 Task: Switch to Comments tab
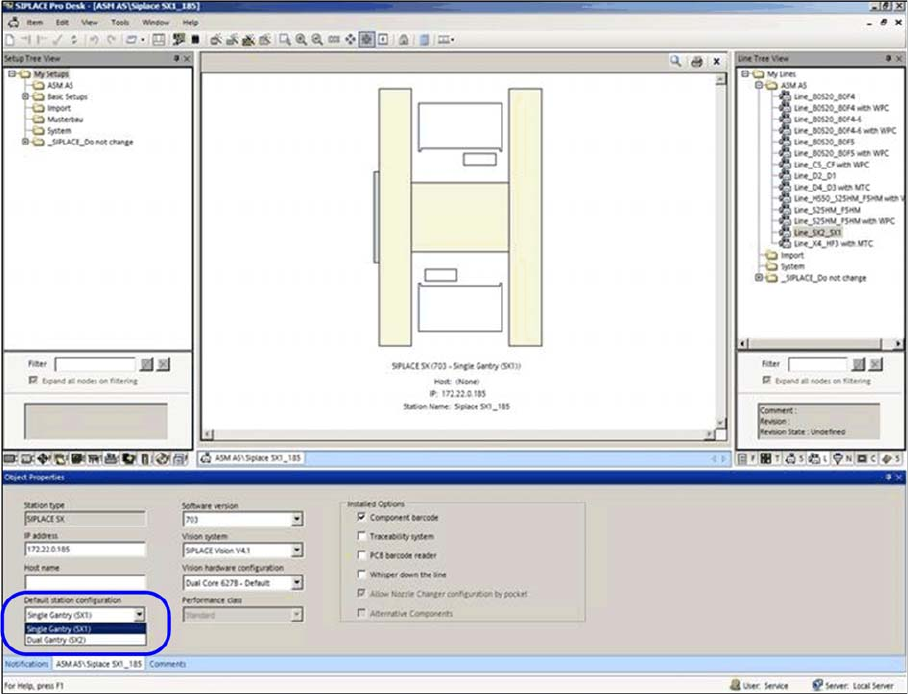(167, 664)
